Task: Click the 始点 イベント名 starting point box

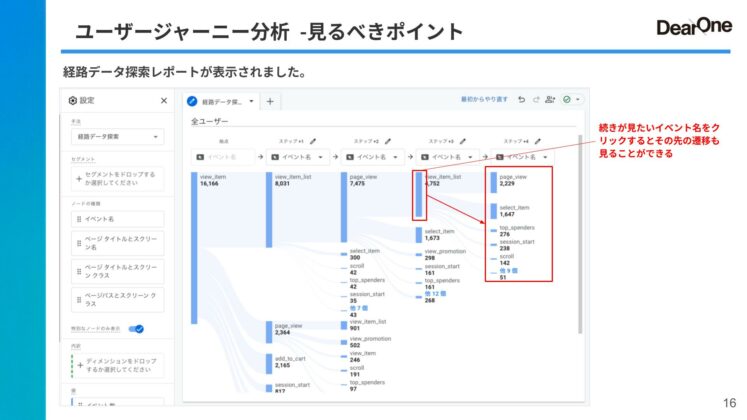Action: click(x=223, y=157)
